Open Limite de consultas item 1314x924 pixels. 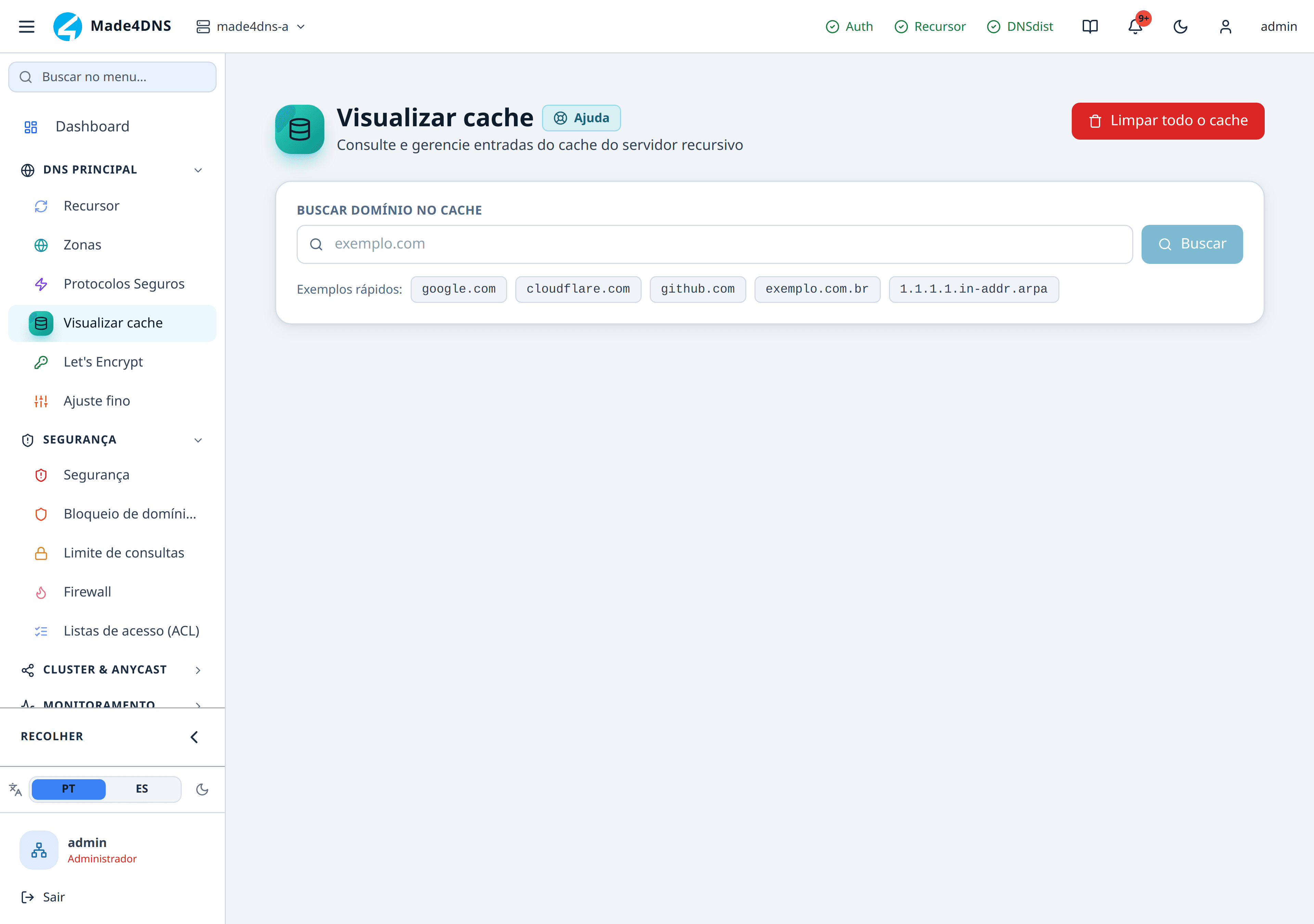pyautogui.click(x=112, y=553)
